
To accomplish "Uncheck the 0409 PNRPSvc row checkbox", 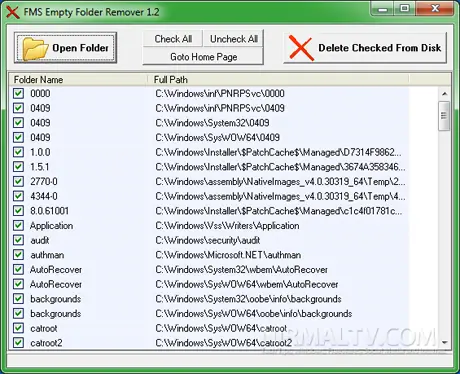I will (18, 108).
